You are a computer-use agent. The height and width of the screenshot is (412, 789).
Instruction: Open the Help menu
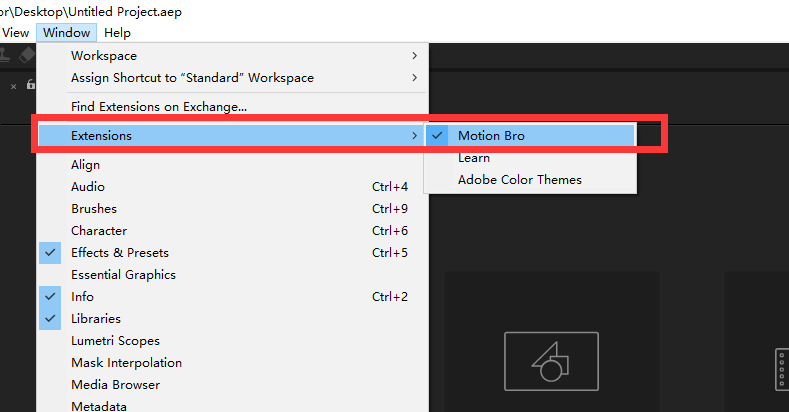(117, 33)
